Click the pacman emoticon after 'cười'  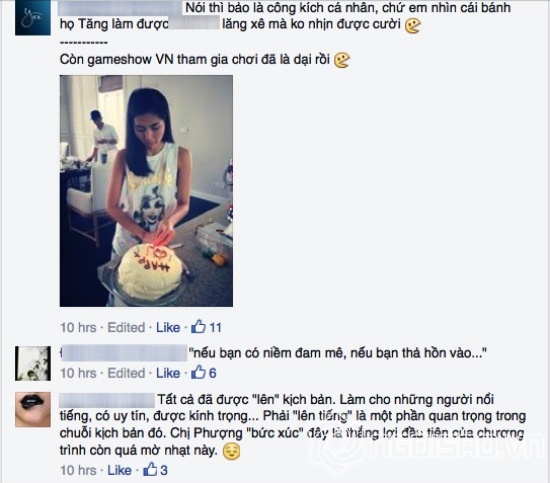pos(413,26)
